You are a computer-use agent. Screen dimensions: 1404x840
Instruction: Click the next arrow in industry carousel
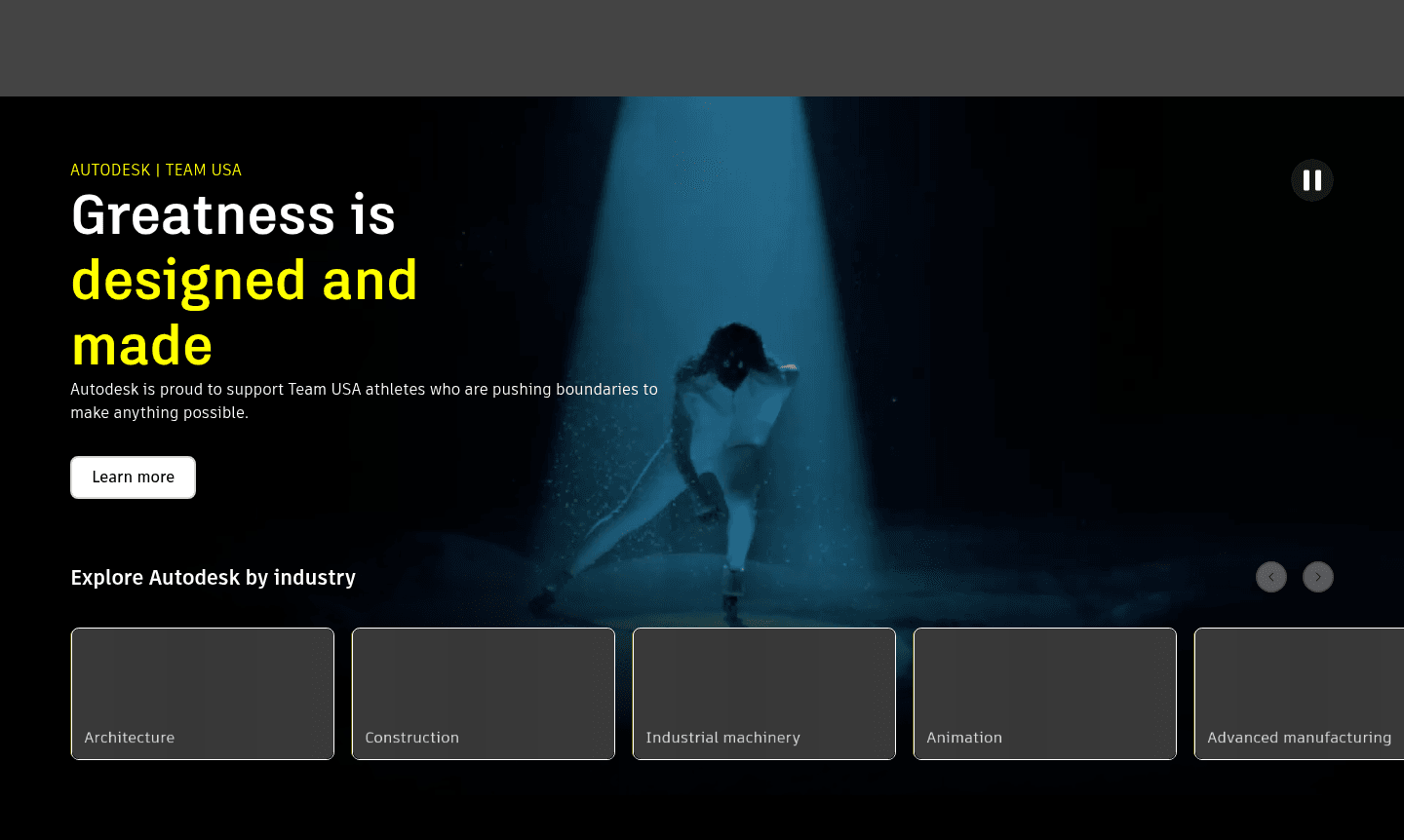(1317, 577)
